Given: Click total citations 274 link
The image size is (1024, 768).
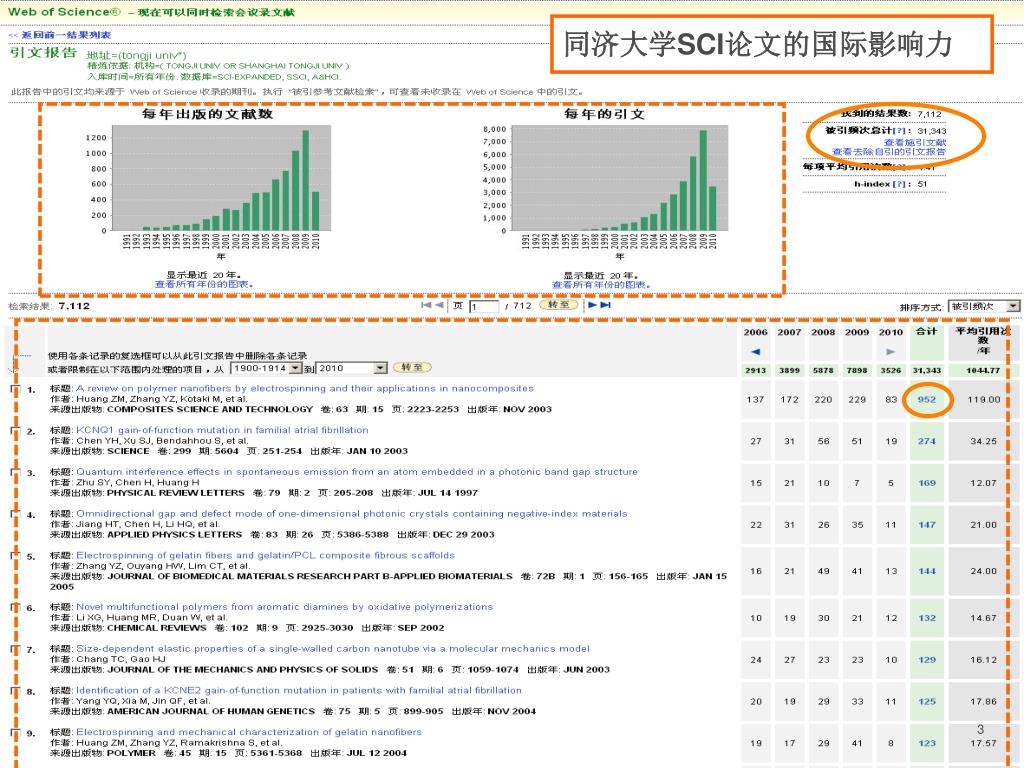Looking at the screenshot, I should (x=927, y=441).
